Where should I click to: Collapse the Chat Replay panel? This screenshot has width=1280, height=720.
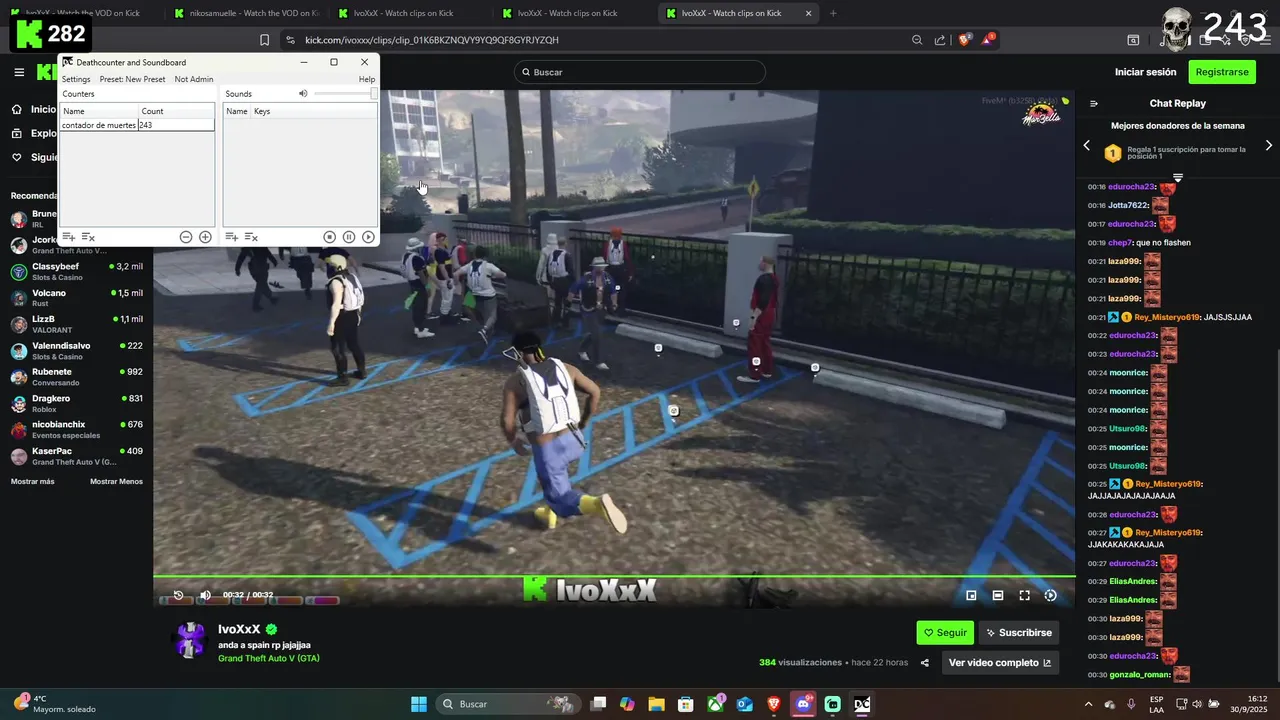[1094, 103]
